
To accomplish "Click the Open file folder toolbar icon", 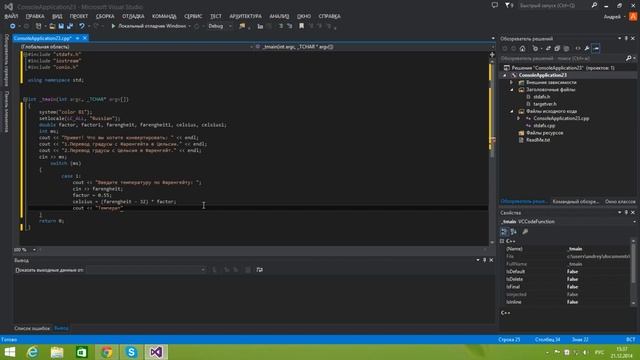I will [52, 26].
